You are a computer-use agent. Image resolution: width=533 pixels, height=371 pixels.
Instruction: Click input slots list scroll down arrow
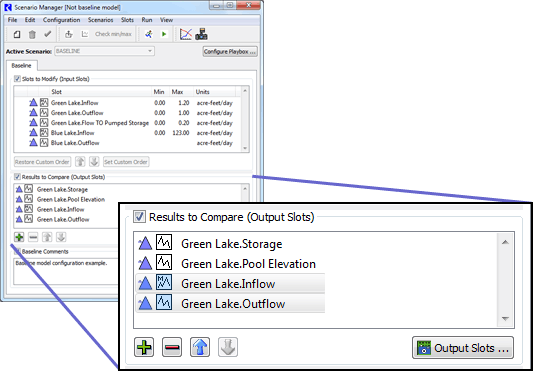(245, 148)
